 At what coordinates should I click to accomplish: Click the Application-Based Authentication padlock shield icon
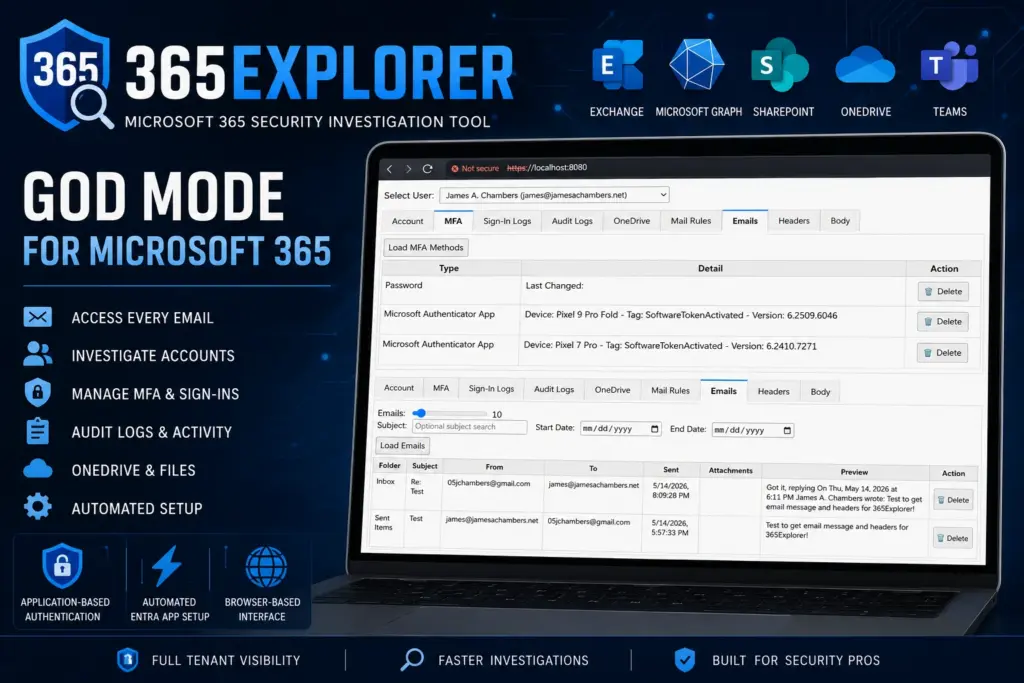(62, 565)
